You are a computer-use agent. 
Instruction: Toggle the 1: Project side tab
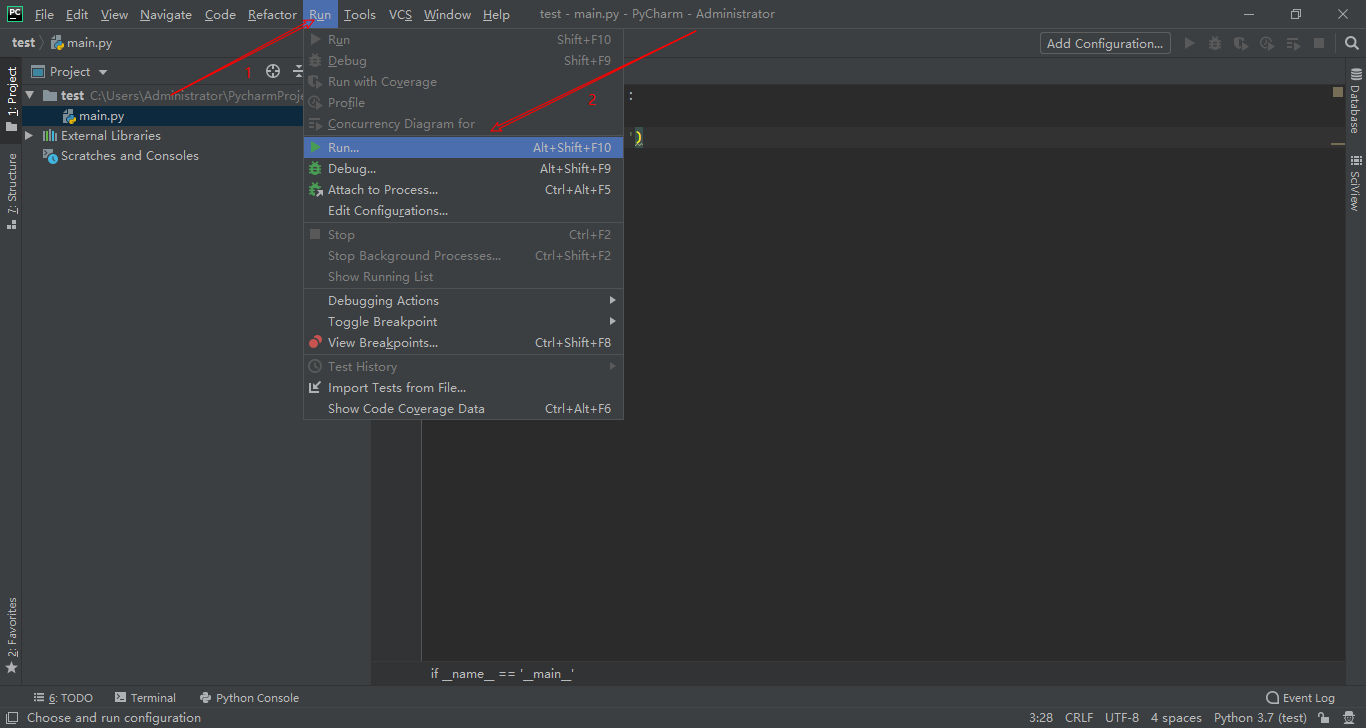(12, 99)
